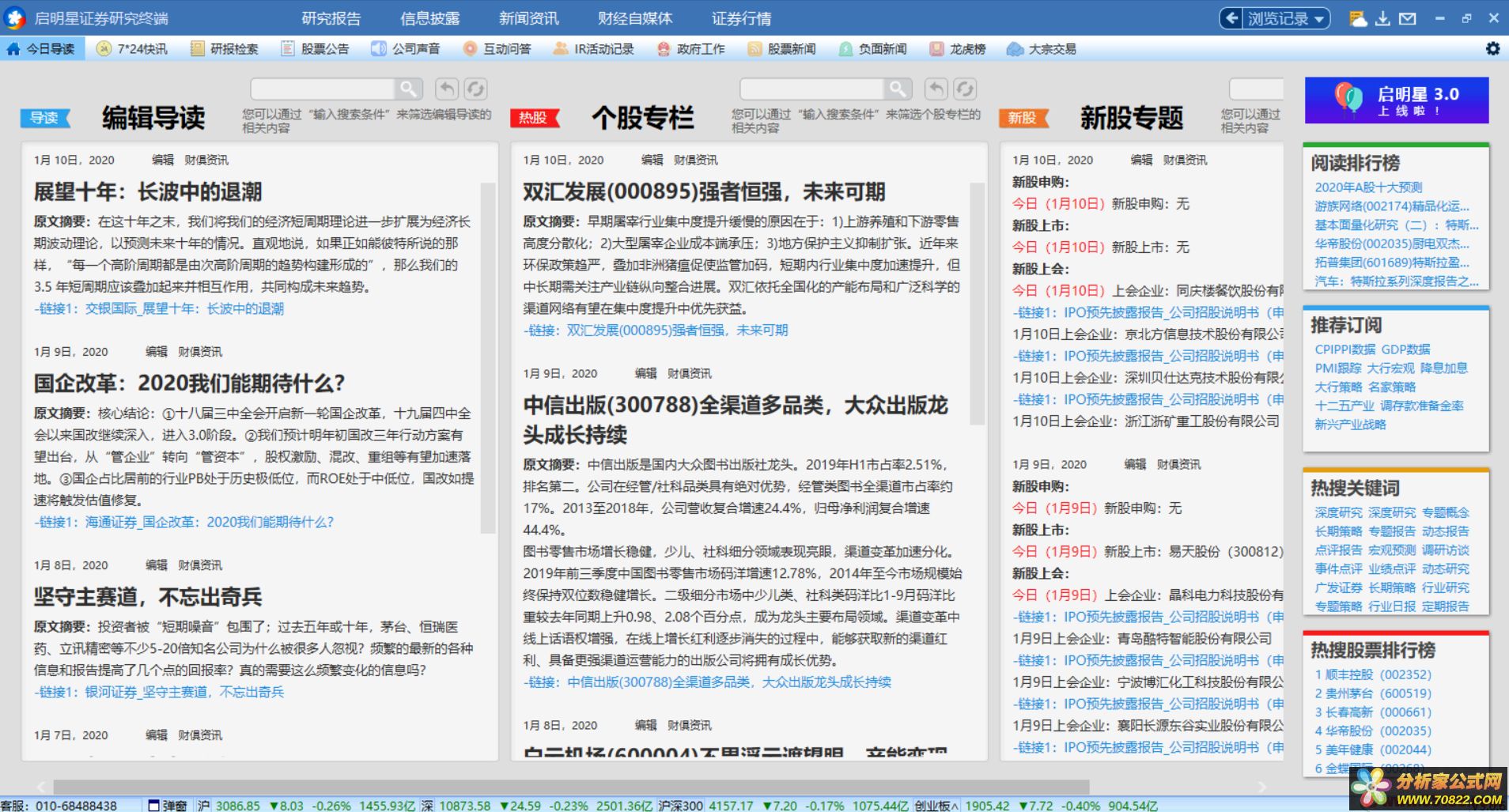Click the back arrow beside 浏览记录
The height and width of the screenshot is (812, 1509).
coord(1231,18)
